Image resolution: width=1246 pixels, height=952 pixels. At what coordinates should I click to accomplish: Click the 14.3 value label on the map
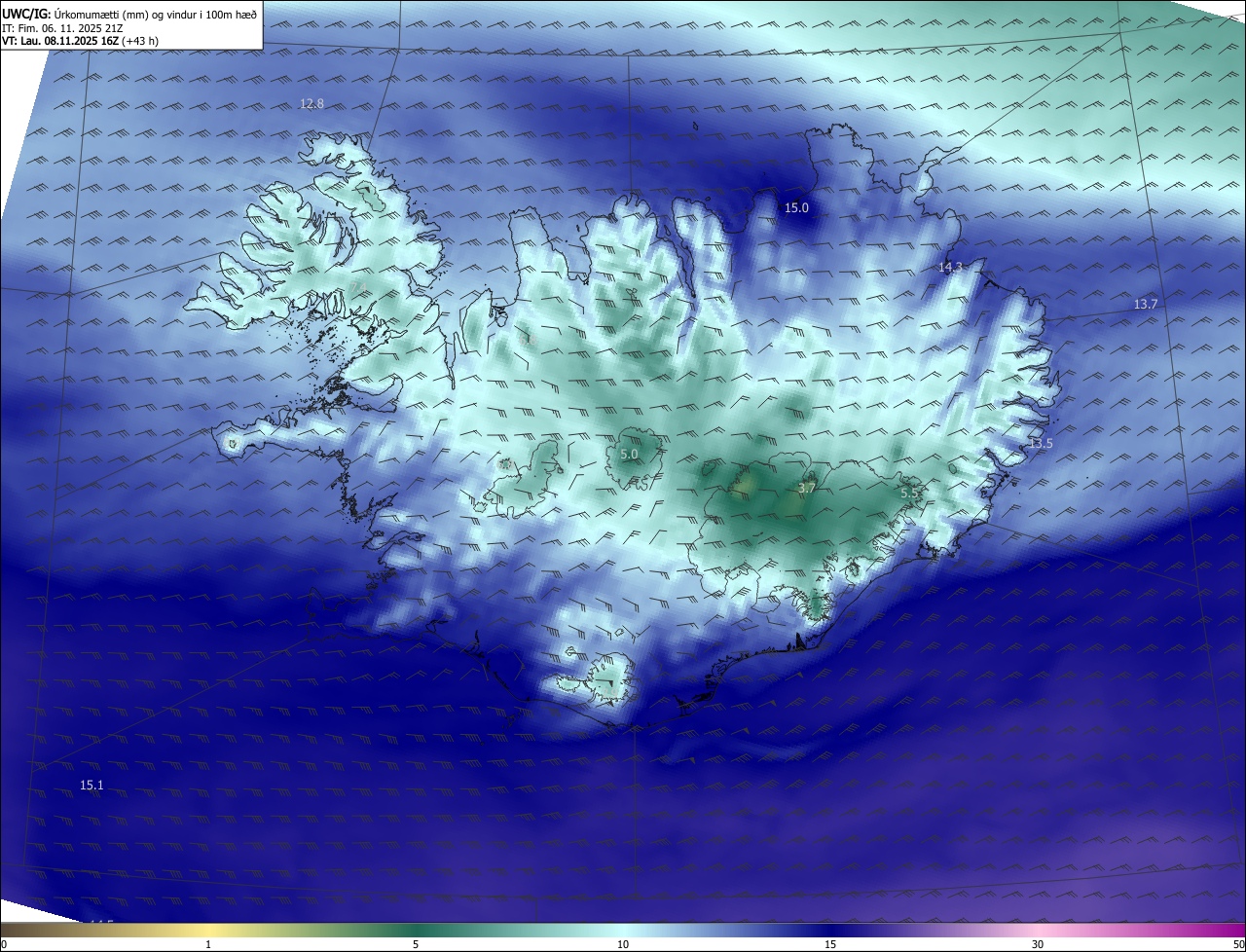(x=950, y=267)
